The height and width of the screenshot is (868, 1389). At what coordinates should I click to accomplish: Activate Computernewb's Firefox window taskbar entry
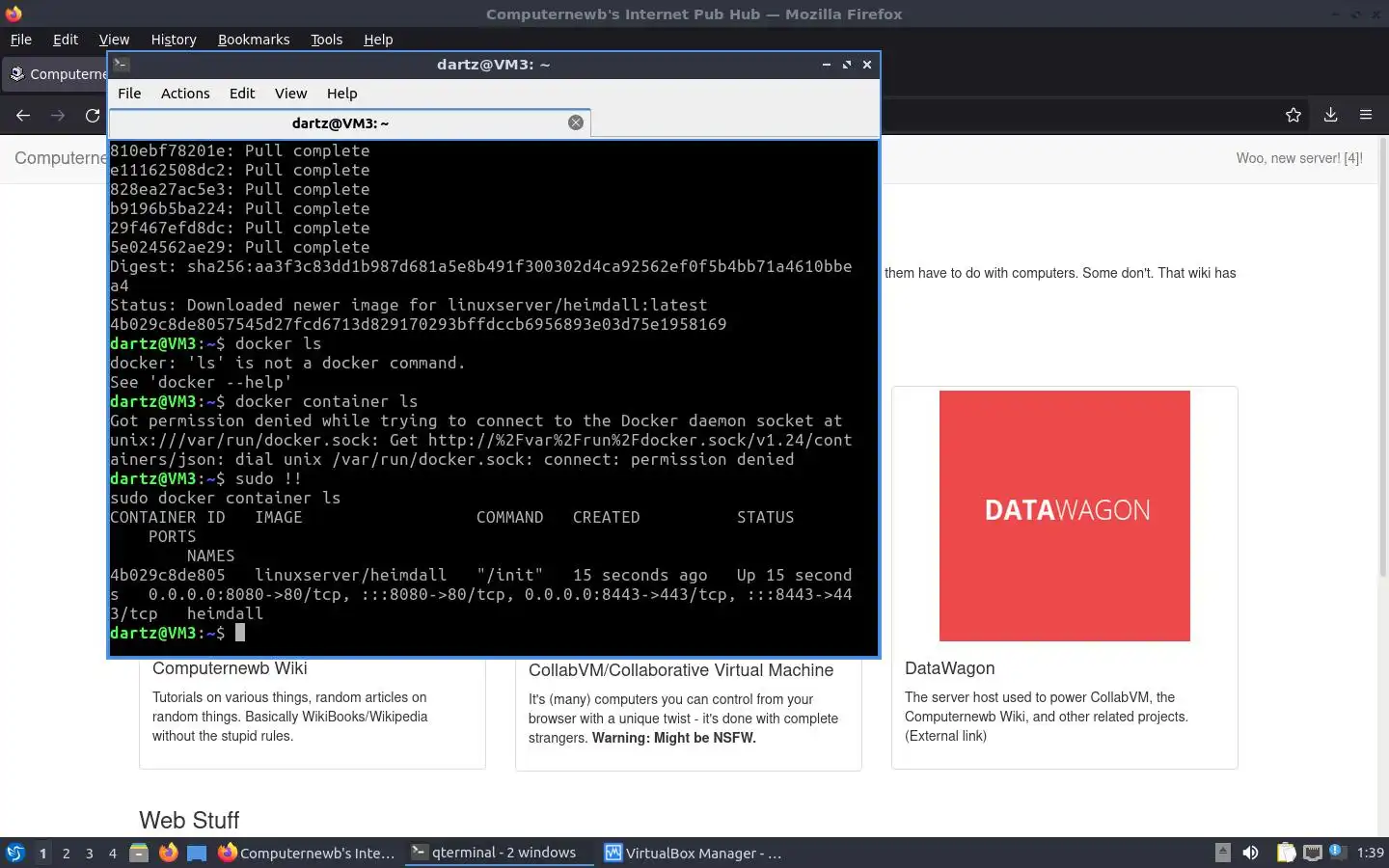307,853
